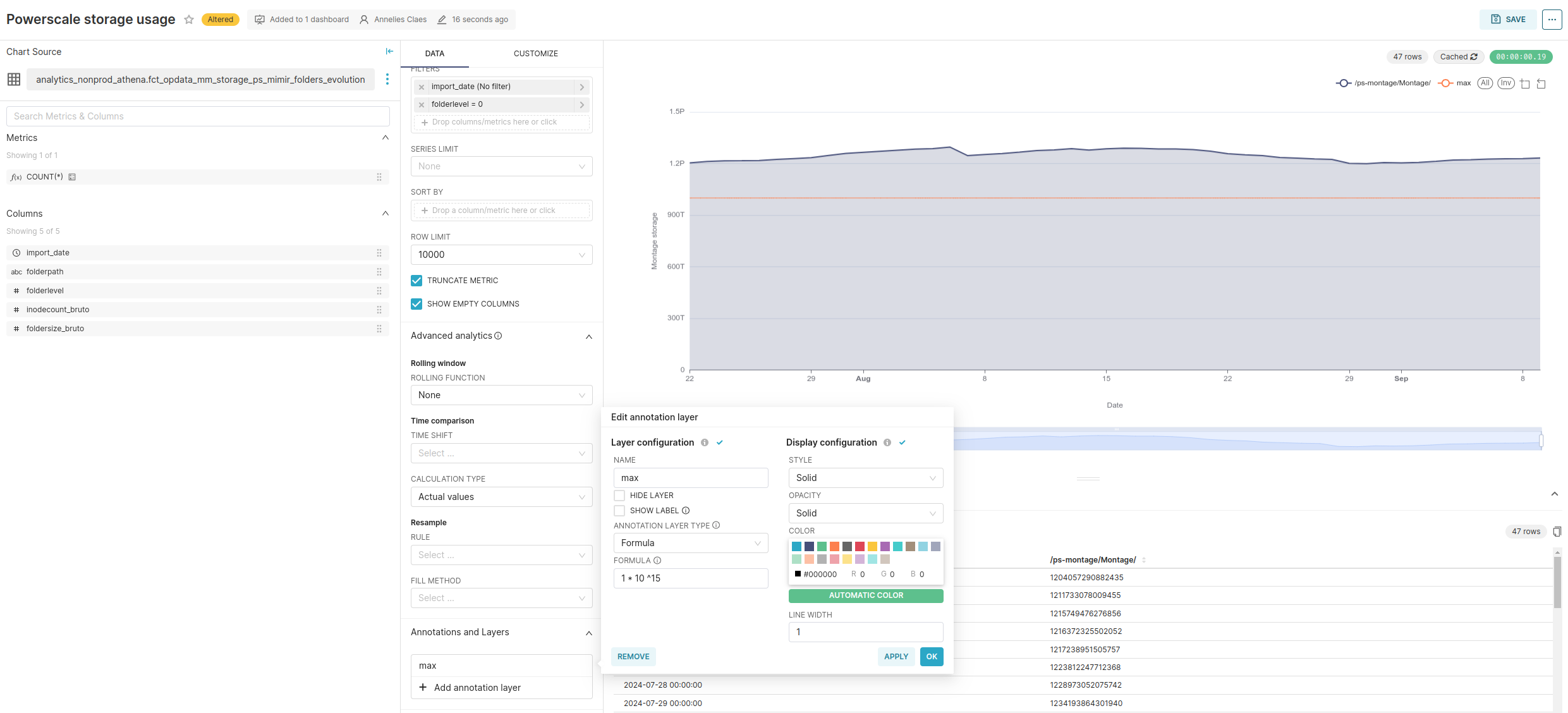Open the top-right ellipsis actions menu

1552,20
